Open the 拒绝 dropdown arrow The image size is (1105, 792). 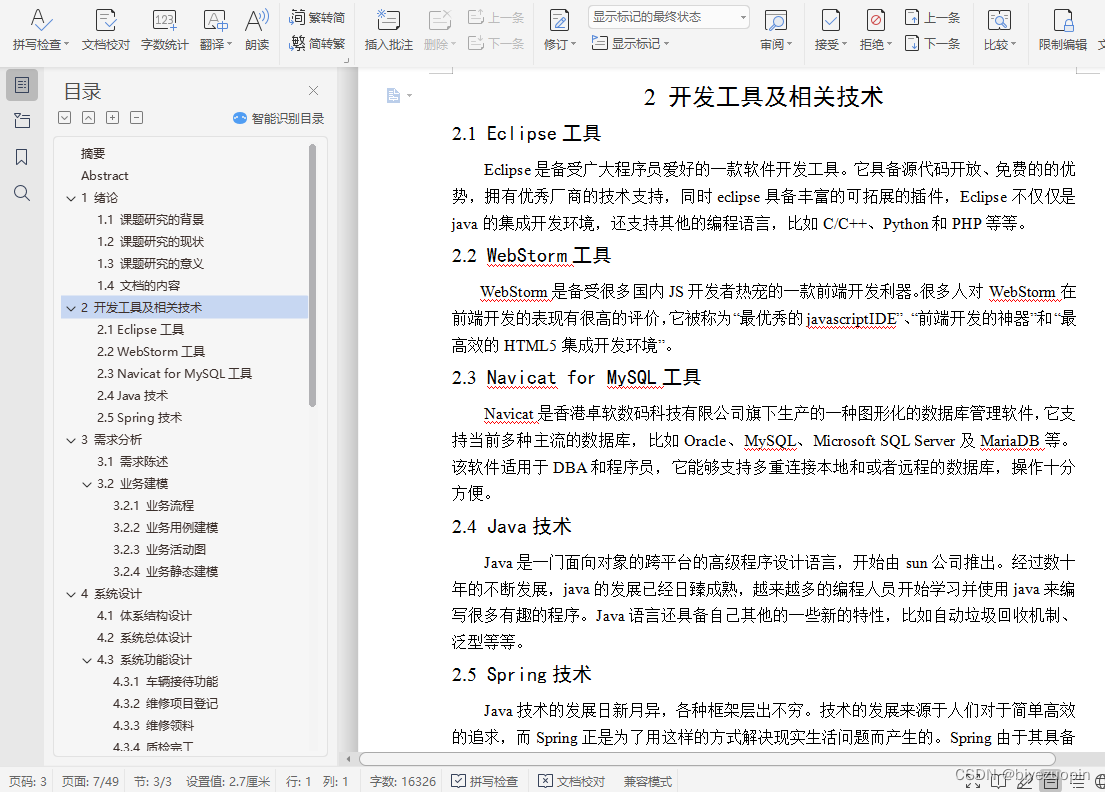pos(889,44)
